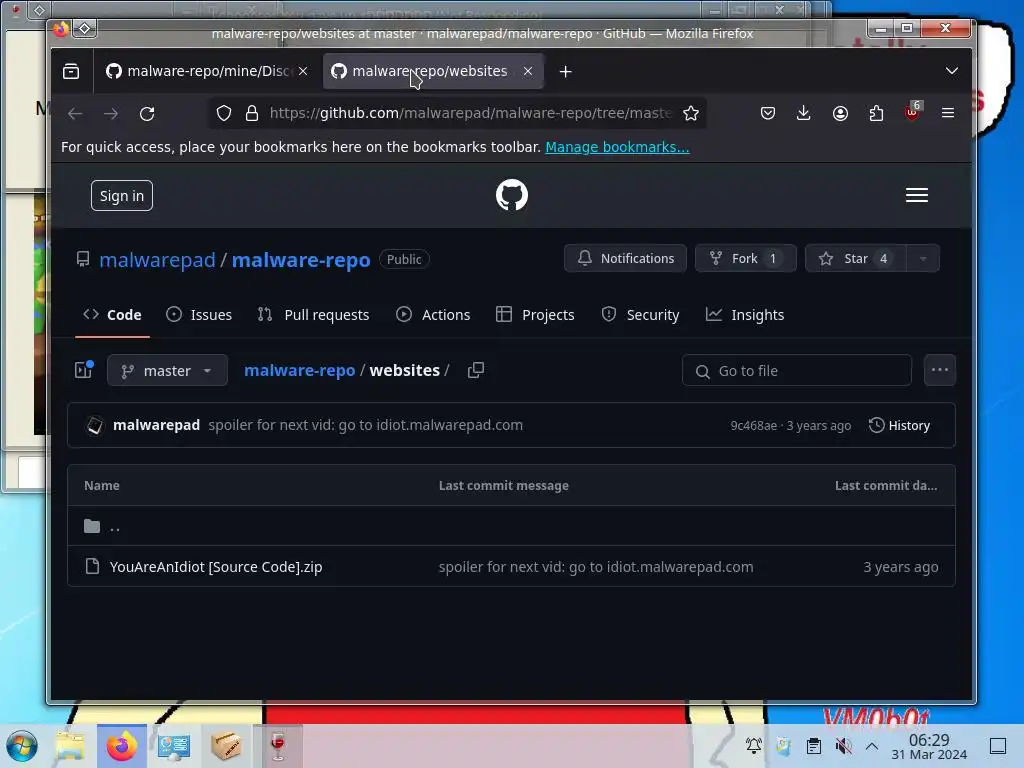
Task: Close the malware-repo/mine tab
Action: click(303, 71)
